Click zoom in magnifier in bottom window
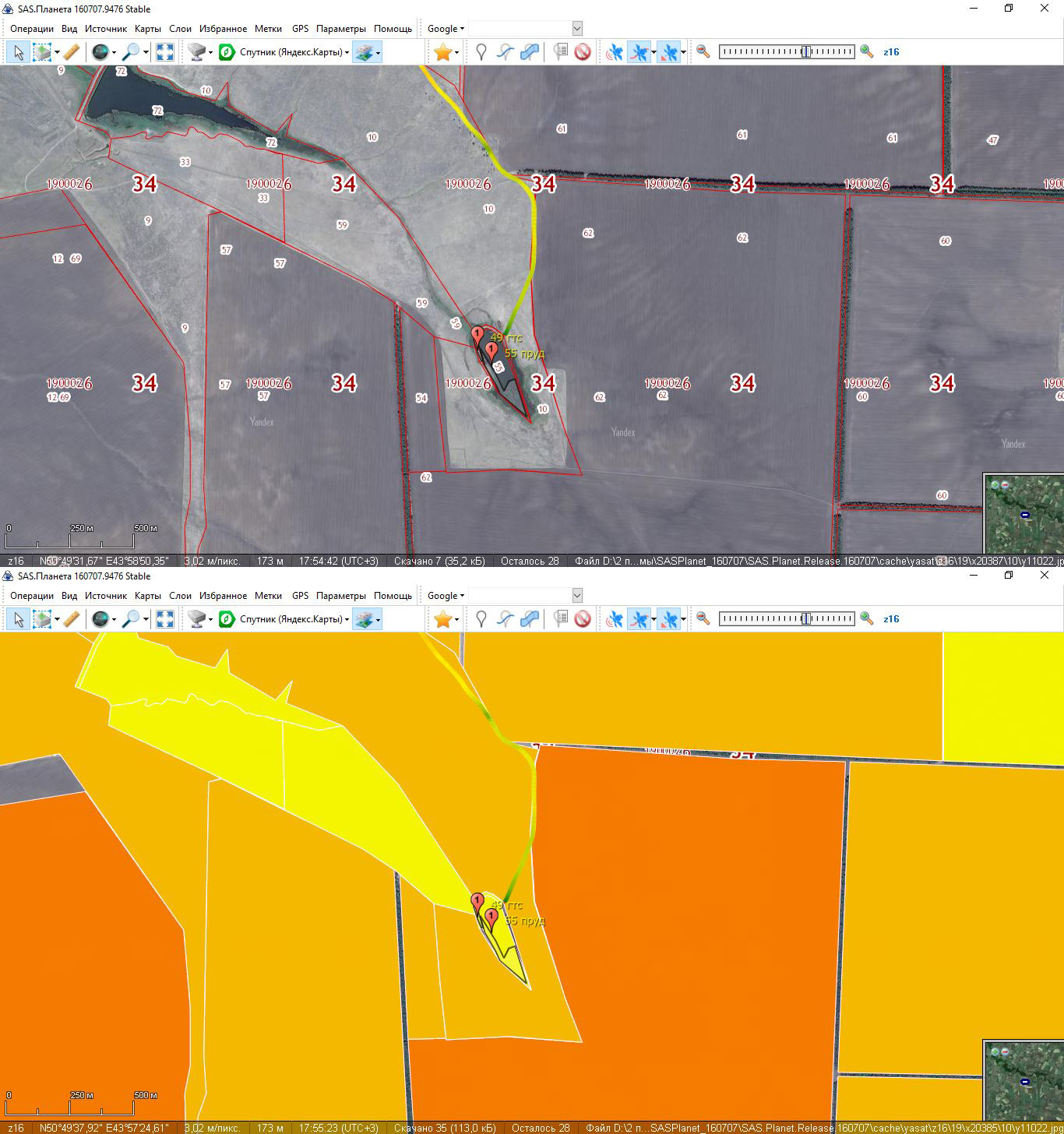This screenshot has height=1134, width=1064. pyautogui.click(x=866, y=619)
